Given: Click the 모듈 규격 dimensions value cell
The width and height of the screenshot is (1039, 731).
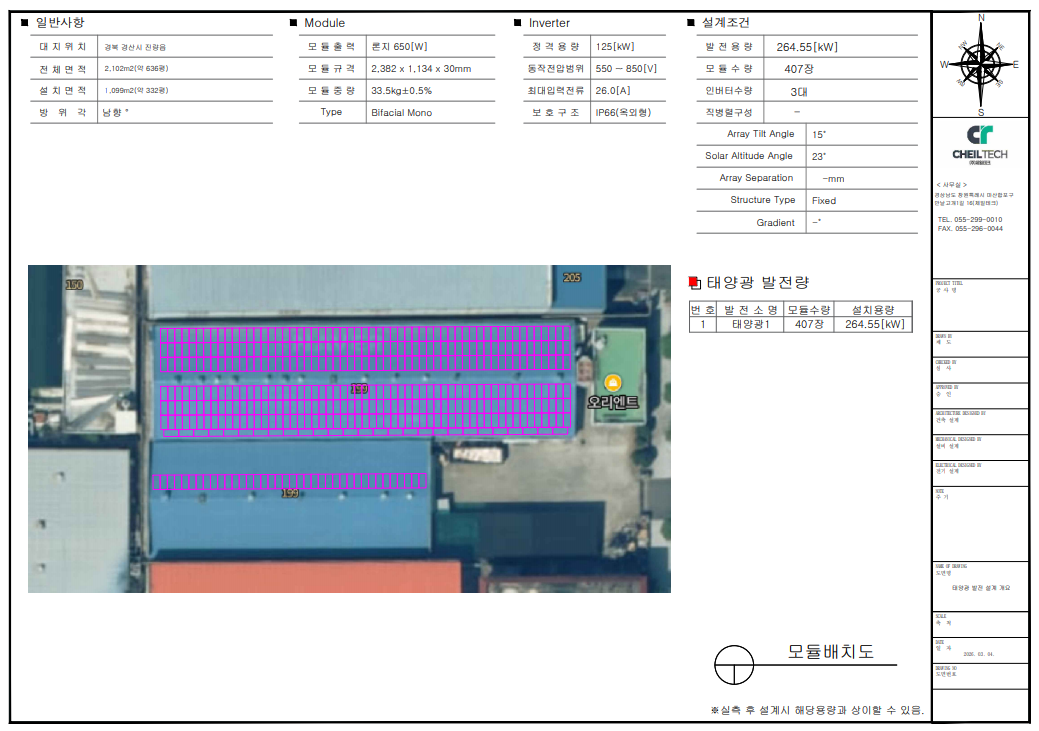Looking at the screenshot, I should [420, 69].
